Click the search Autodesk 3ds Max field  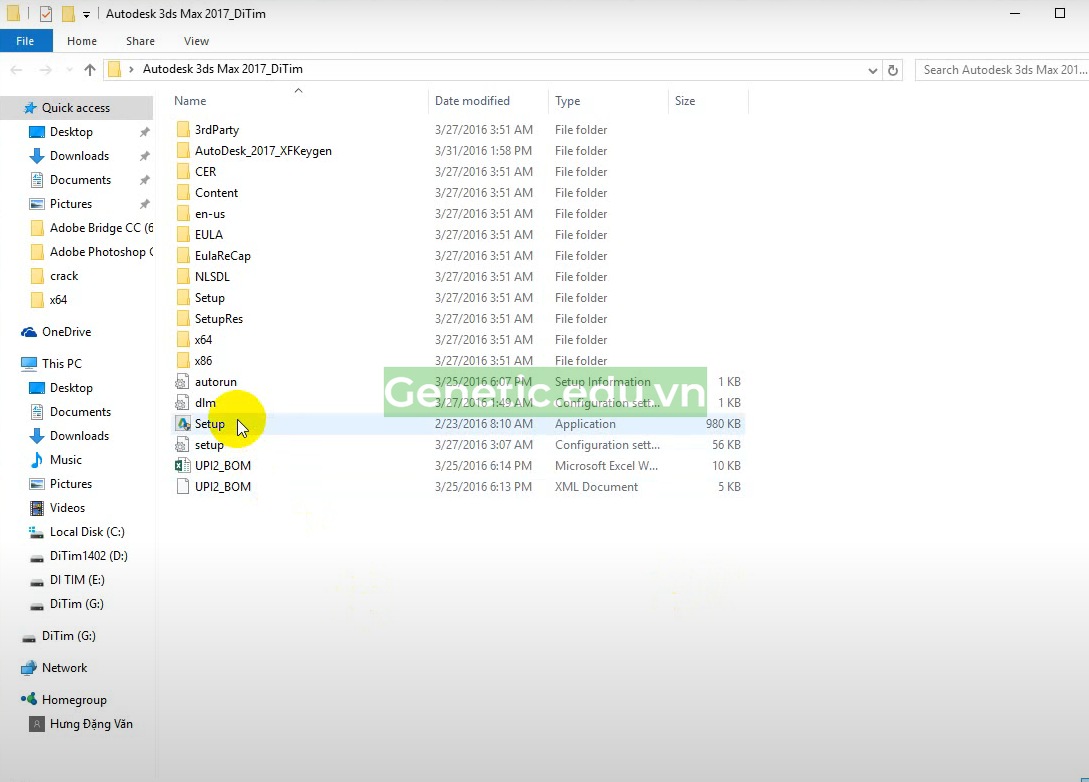[x=1002, y=70]
